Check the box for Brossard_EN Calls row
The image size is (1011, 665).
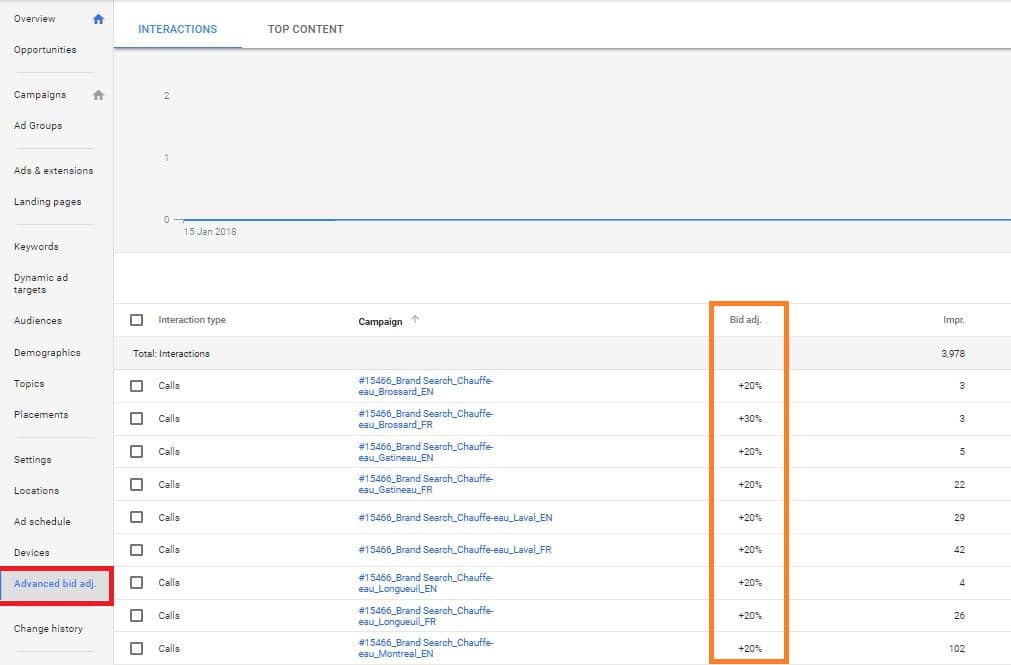pos(137,386)
